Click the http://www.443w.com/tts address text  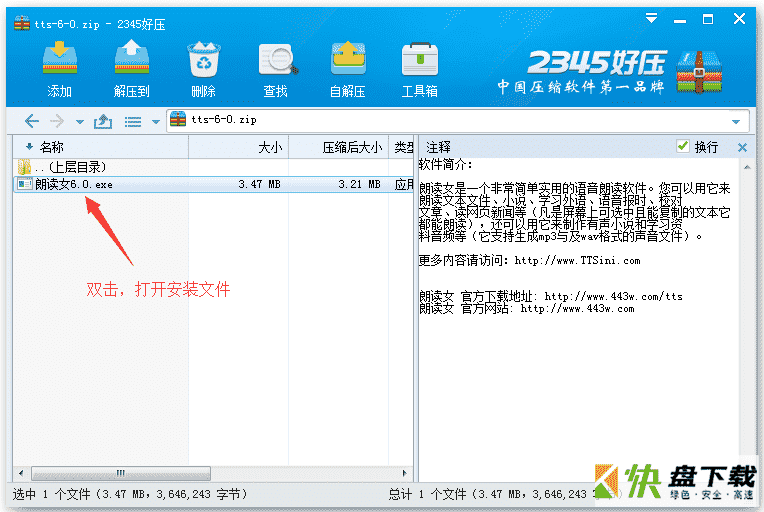[613, 296]
